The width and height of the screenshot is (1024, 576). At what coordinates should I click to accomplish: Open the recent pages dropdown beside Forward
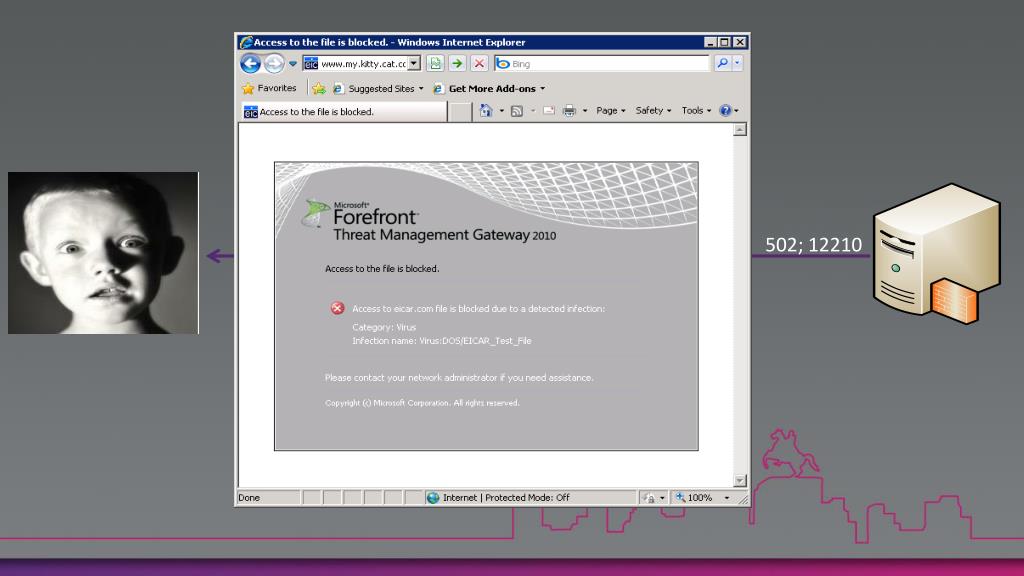pyautogui.click(x=293, y=63)
